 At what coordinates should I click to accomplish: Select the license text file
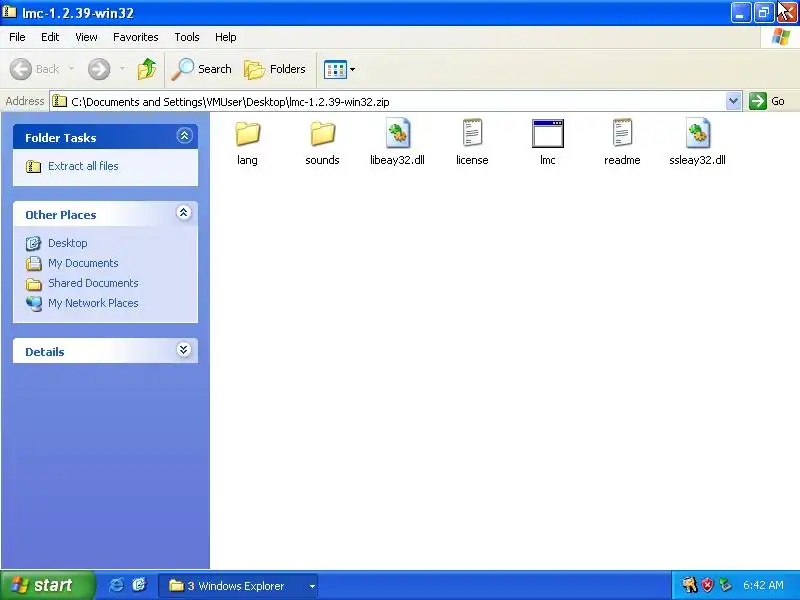pos(472,143)
